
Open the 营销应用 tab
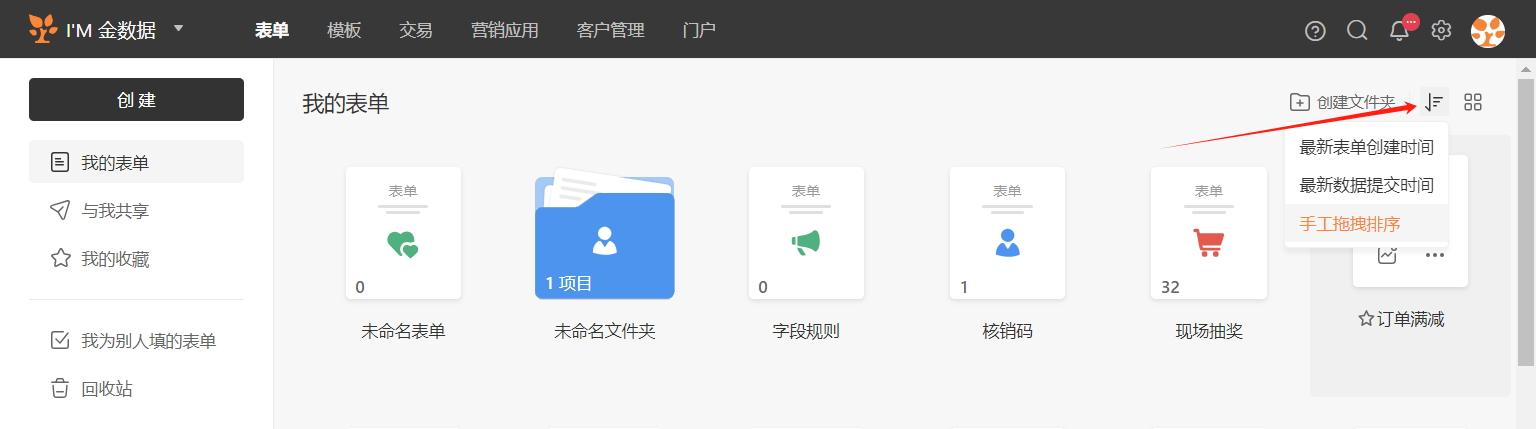(505, 30)
